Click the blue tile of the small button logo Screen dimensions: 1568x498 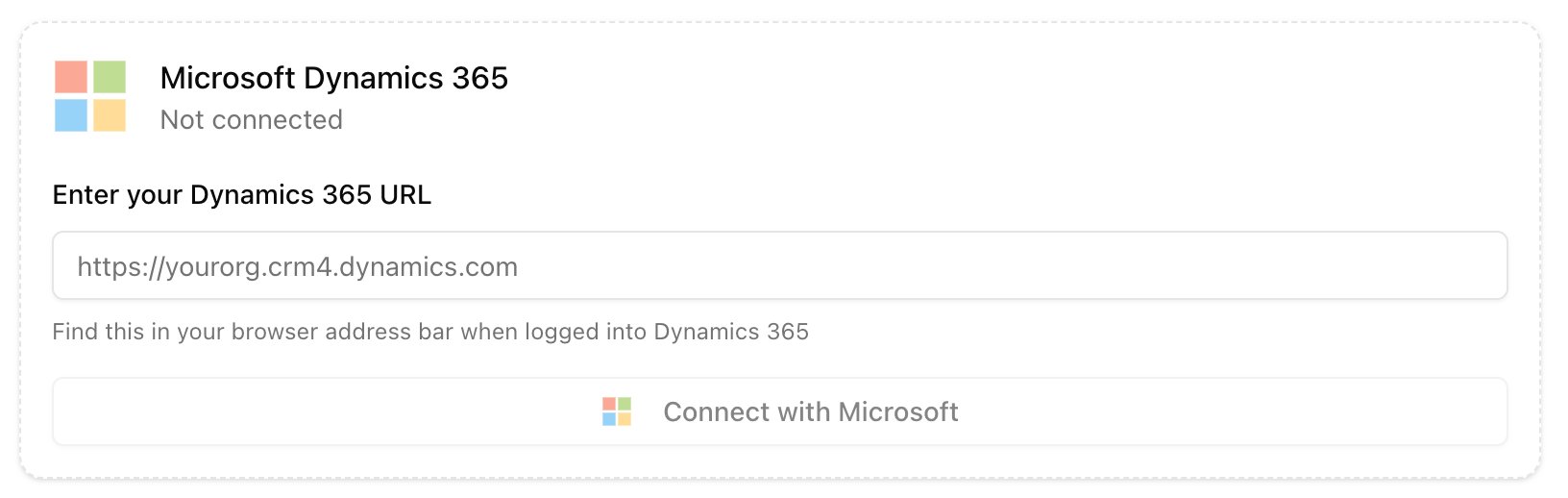609,419
